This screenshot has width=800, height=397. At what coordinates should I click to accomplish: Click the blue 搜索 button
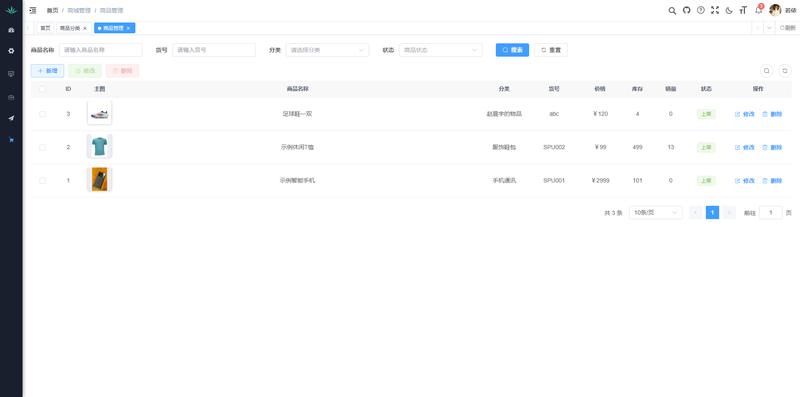(x=512, y=50)
